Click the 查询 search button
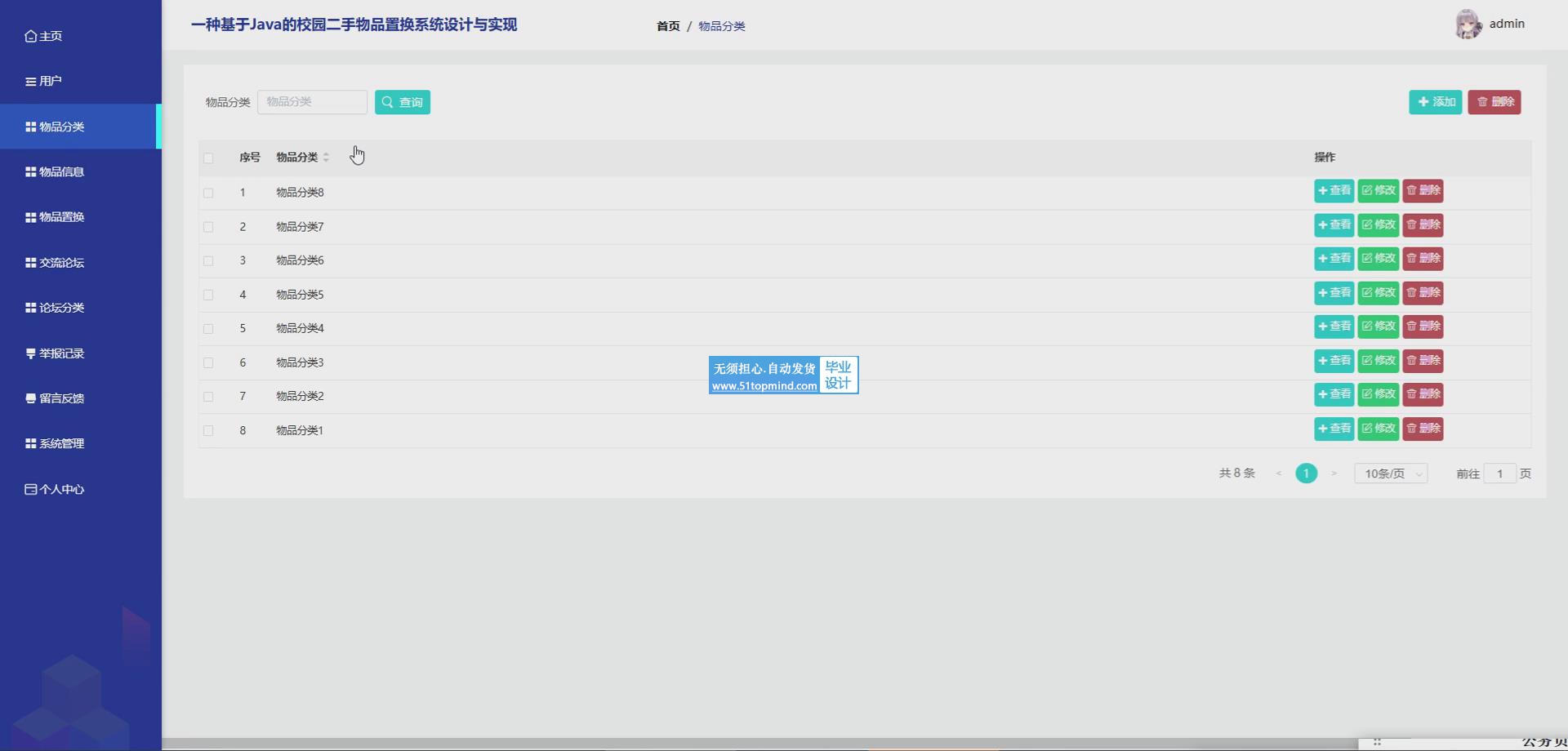Screen dimensions: 1568x751 point(402,102)
